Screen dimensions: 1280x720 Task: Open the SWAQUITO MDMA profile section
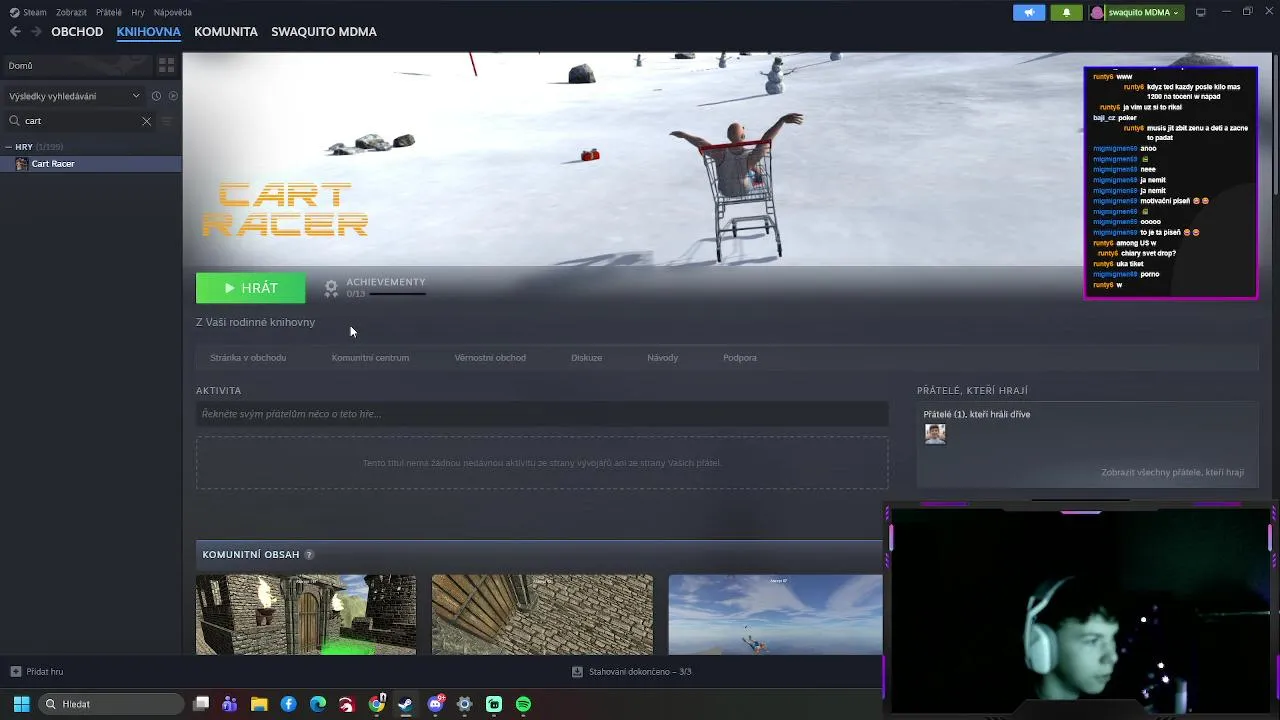pyautogui.click(x=324, y=32)
